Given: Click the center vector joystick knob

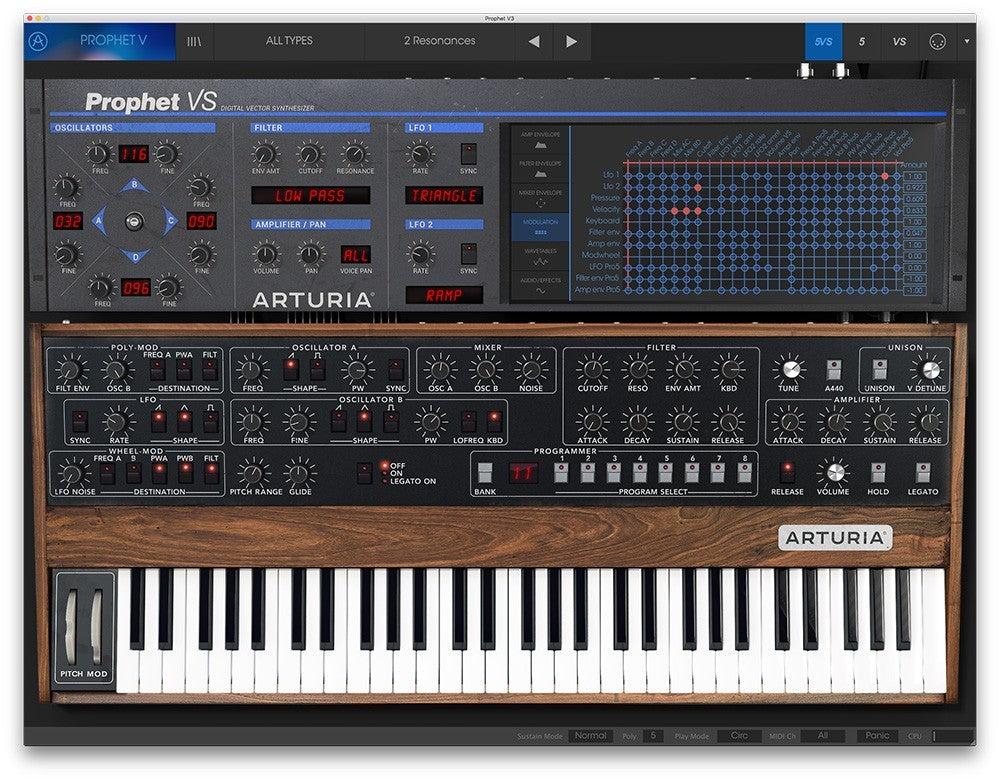Looking at the screenshot, I should pos(134,221).
